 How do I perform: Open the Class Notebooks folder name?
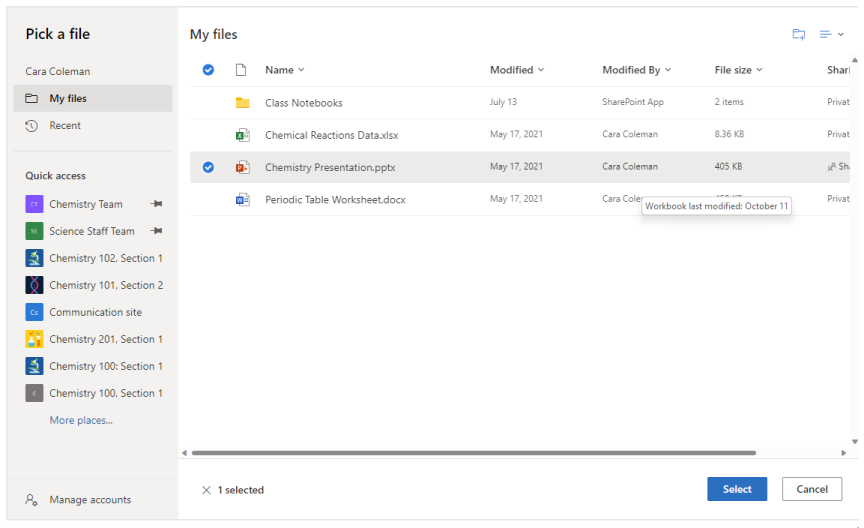click(304, 103)
